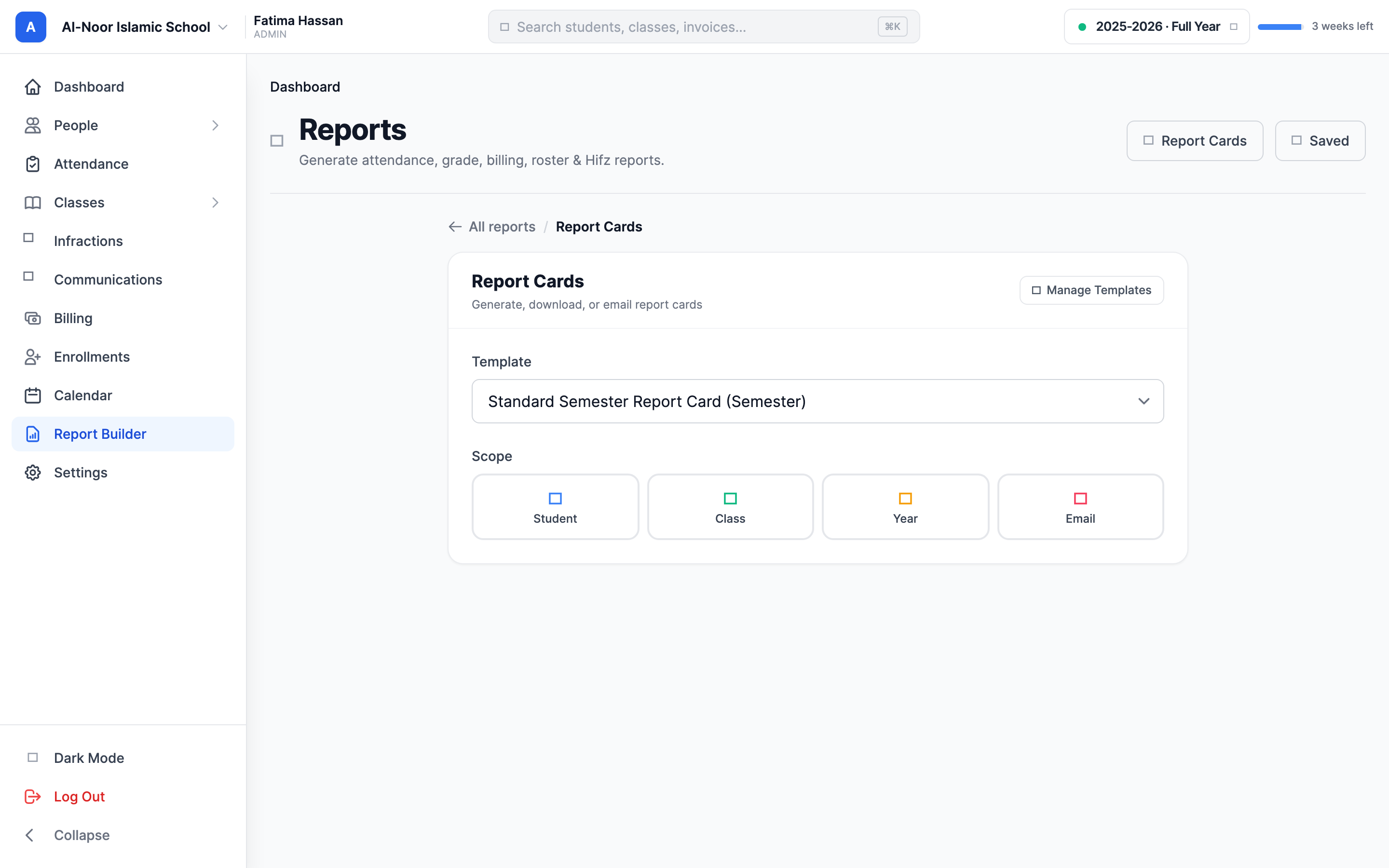Click the '3 weeks left' text

coord(1342,27)
